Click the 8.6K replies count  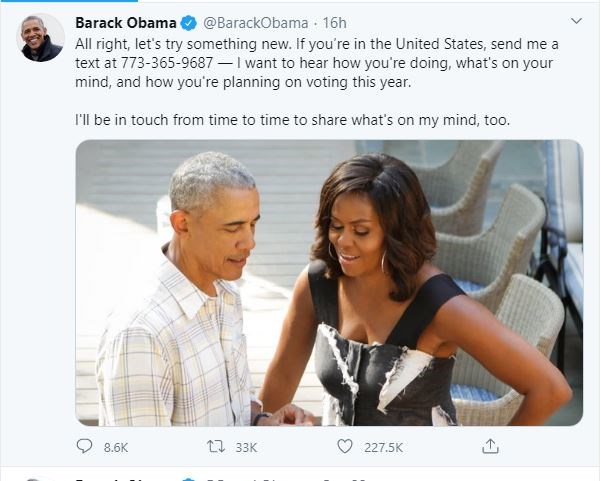[116, 447]
